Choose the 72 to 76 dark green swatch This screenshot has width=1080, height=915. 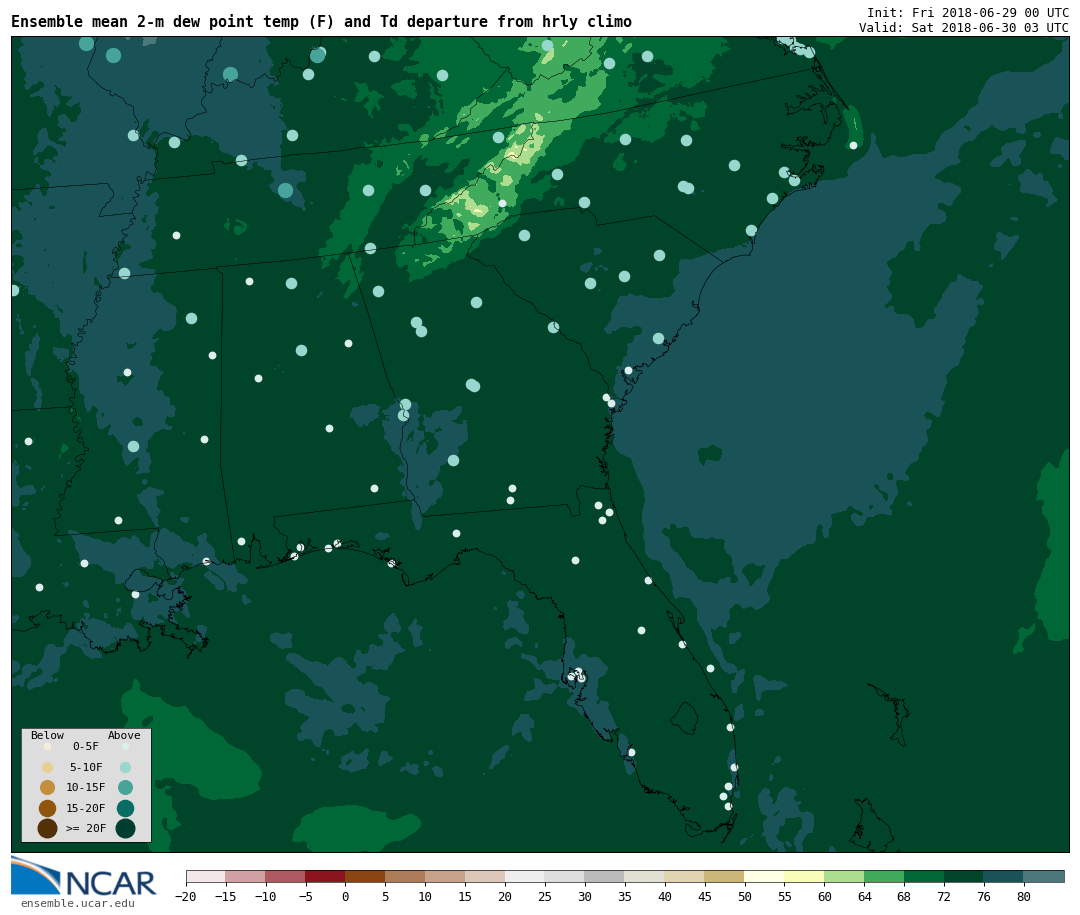point(964,876)
